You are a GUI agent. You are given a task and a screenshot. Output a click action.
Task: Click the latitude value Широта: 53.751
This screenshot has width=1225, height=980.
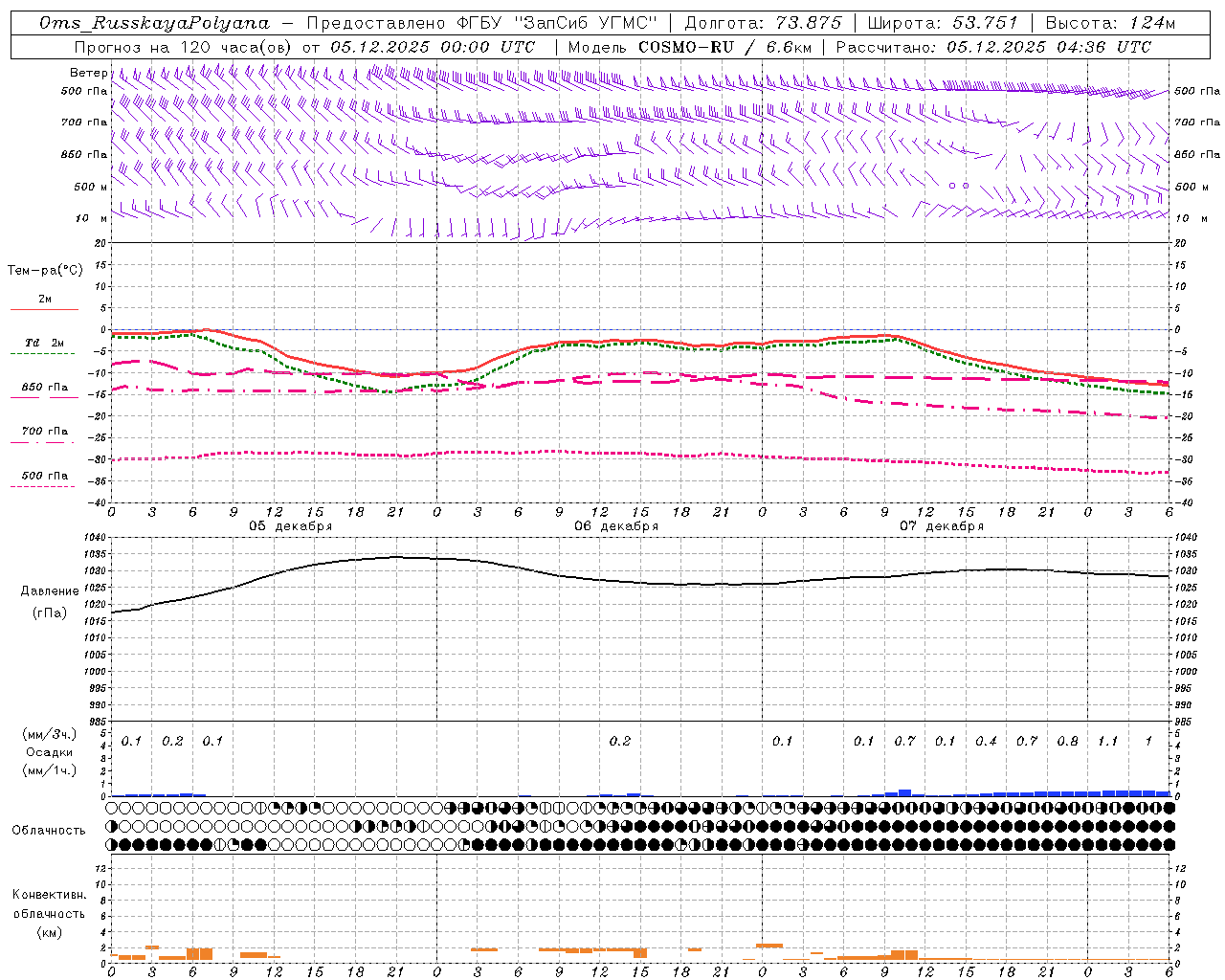[943, 23]
